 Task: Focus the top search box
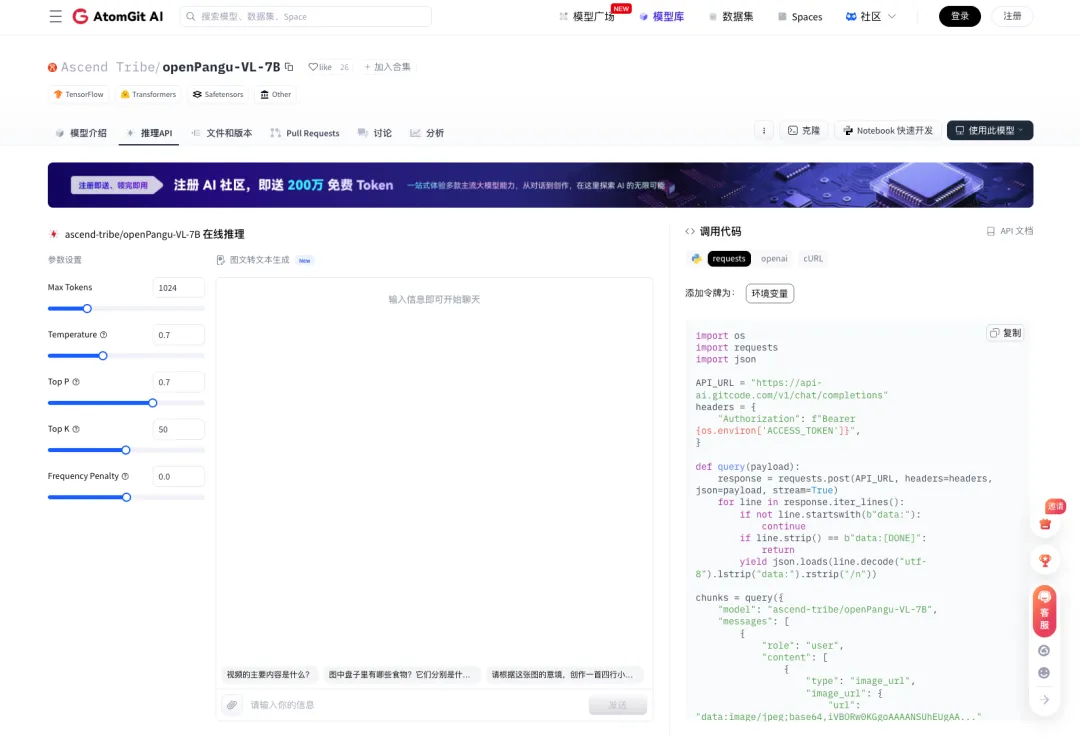(306, 17)
